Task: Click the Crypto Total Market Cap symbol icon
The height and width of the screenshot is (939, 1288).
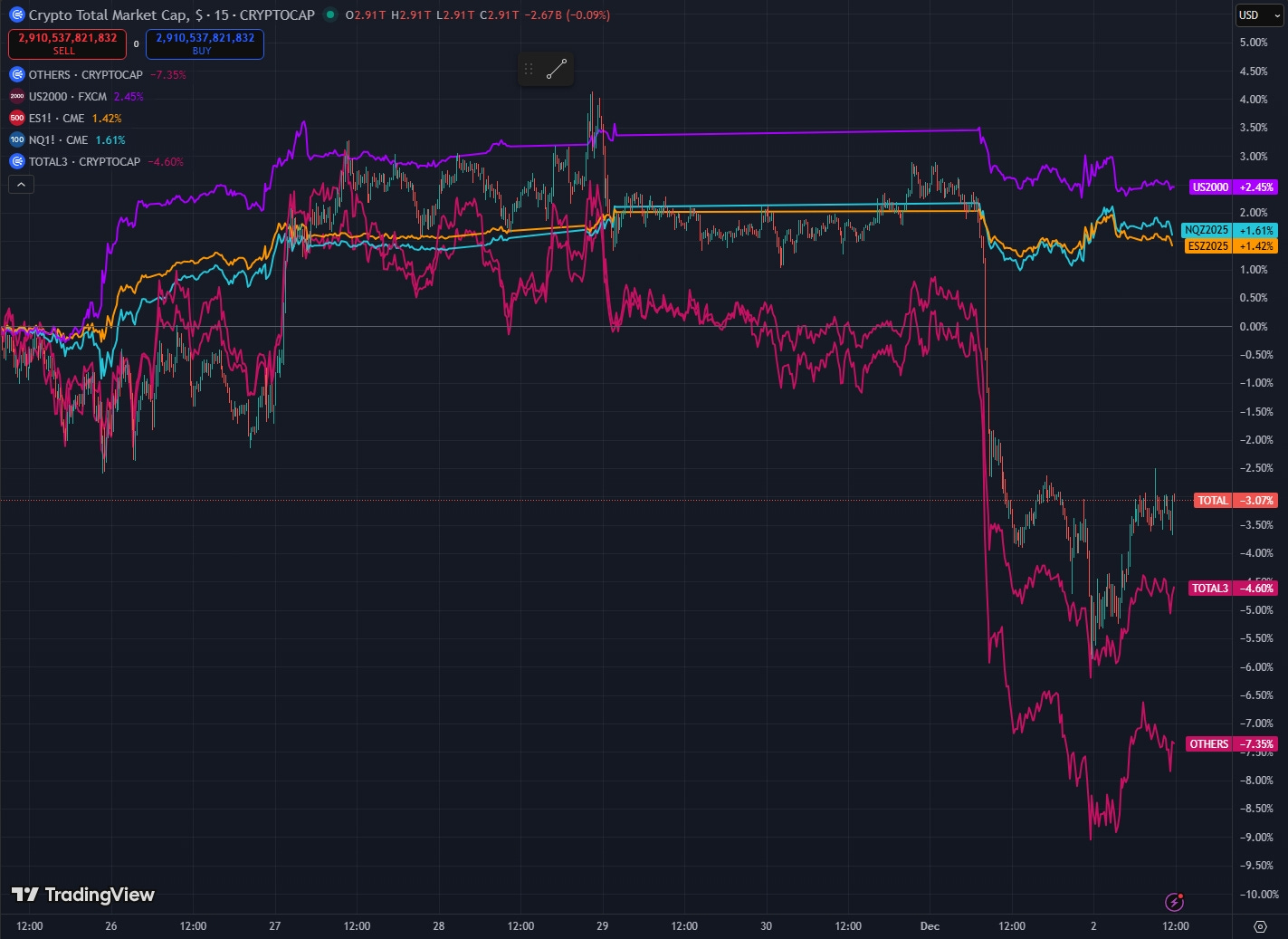Action: (16, 14)
